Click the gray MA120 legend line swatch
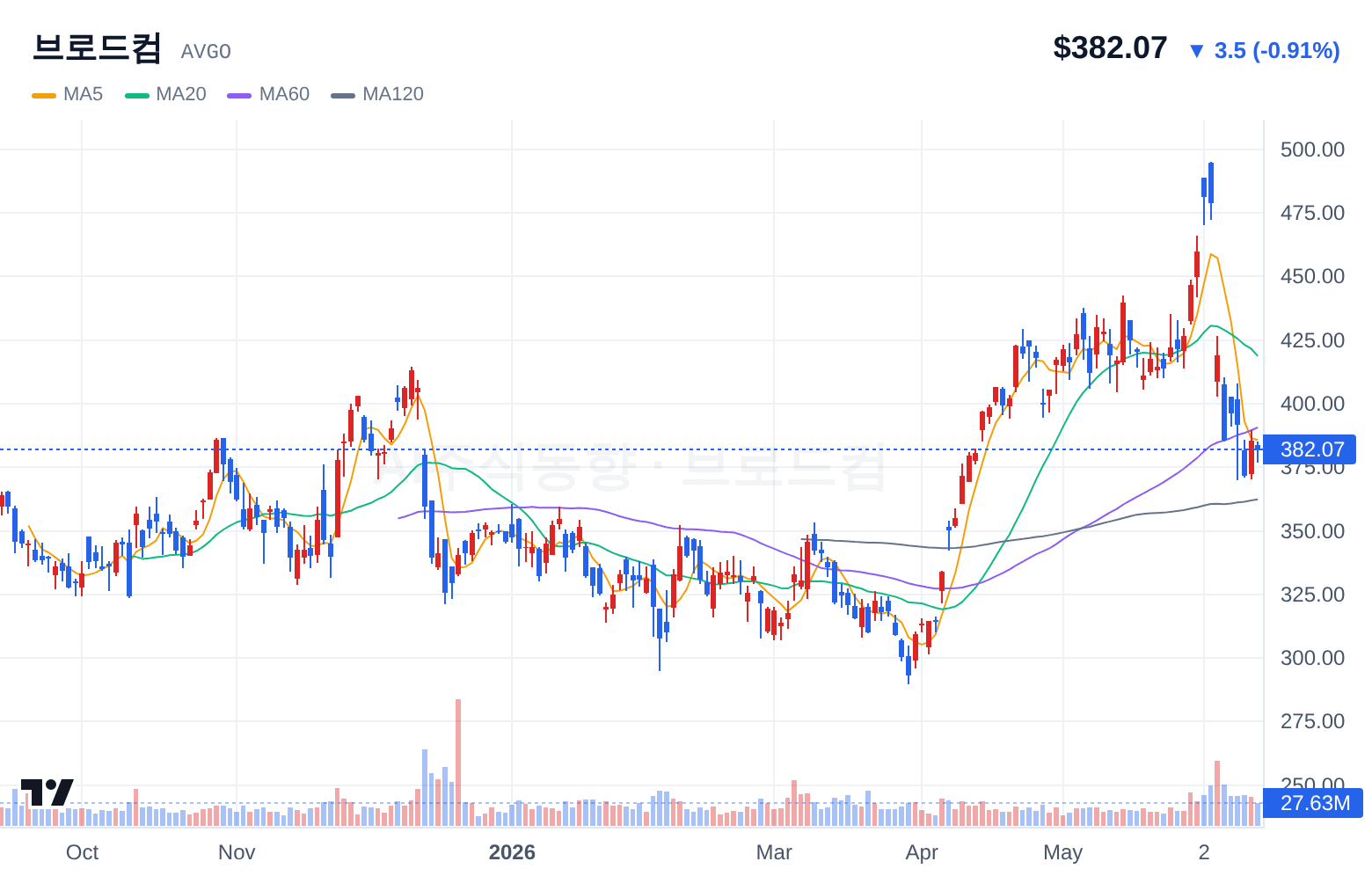This screenshot has height=876, width=1372. [x=343, y=95]
